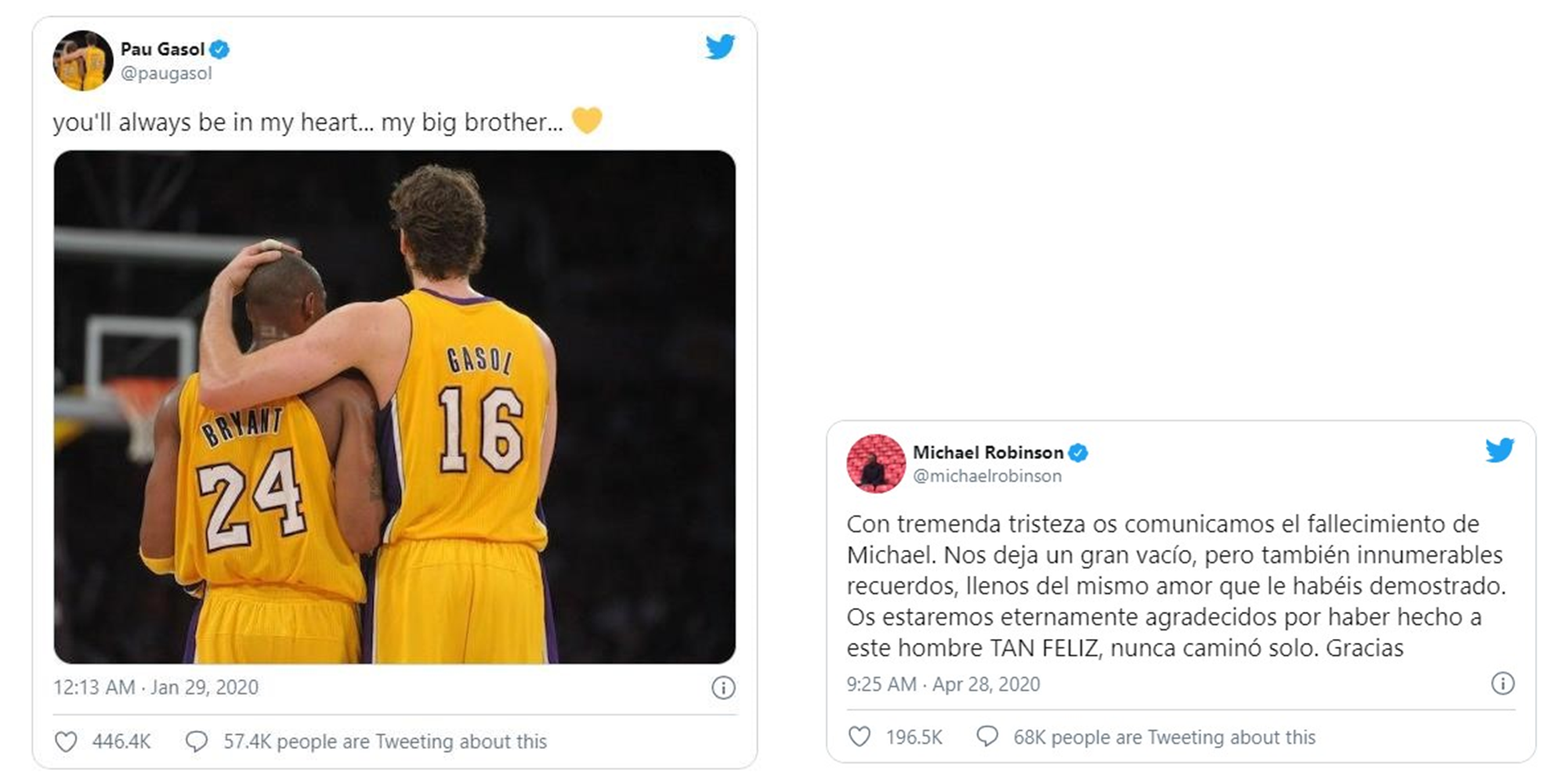Open Pau Gasol profile picture
Screen dimensions: 1560x784
pyautogui.click(x=82, y=60)
